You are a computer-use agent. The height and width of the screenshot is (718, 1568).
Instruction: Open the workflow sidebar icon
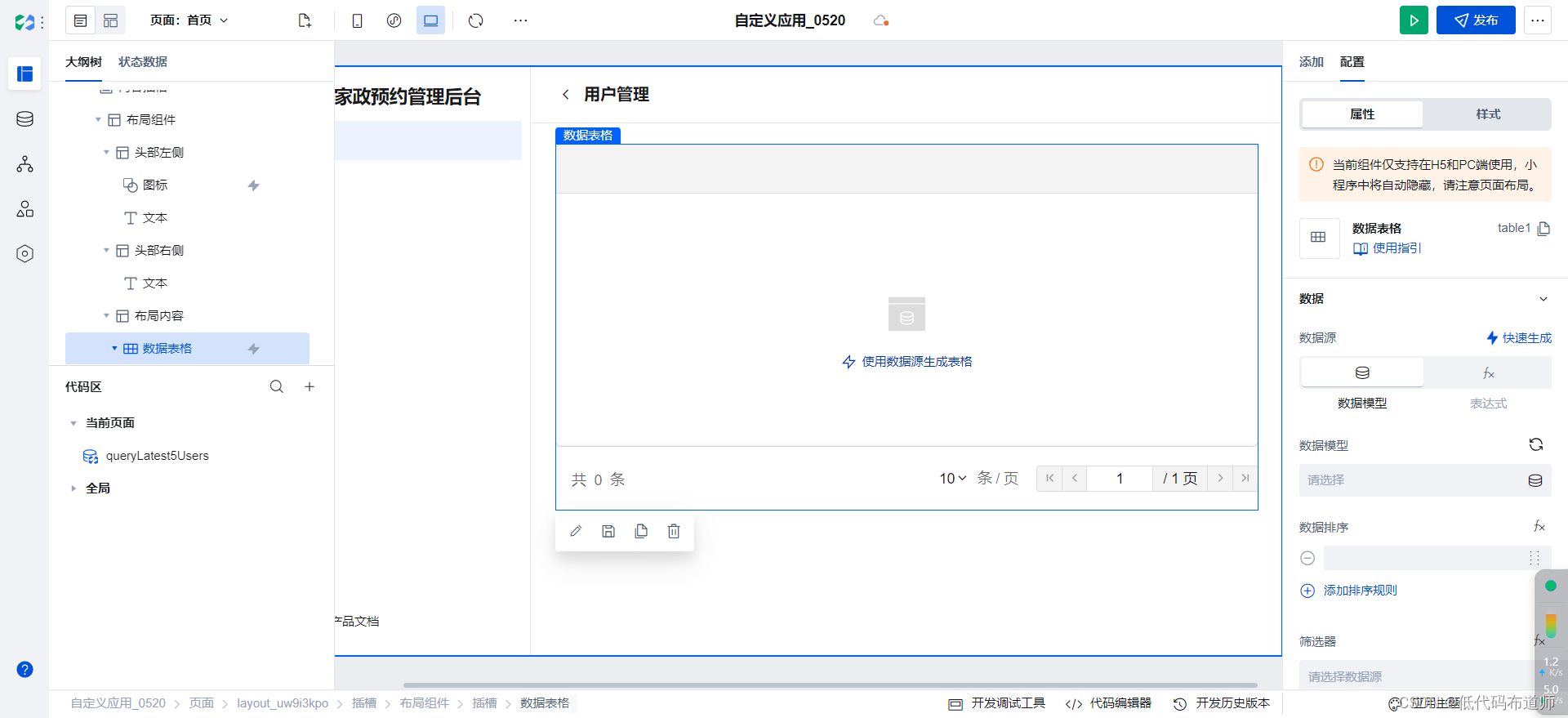pos(24,164)
